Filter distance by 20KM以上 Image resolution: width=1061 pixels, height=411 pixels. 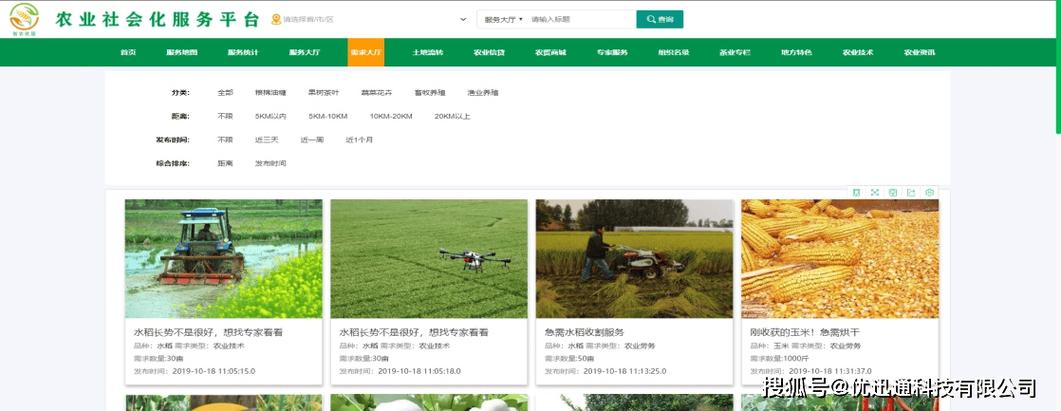(x=452, y=116)
